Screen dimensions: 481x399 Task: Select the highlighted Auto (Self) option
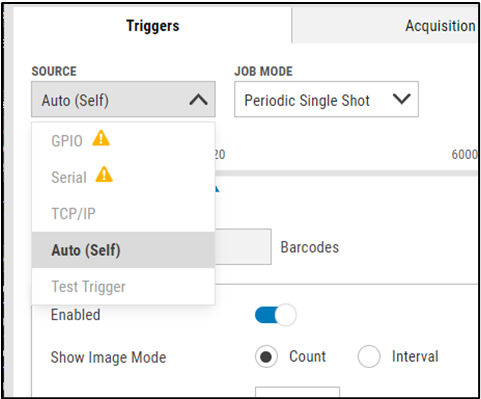point(123,250)
